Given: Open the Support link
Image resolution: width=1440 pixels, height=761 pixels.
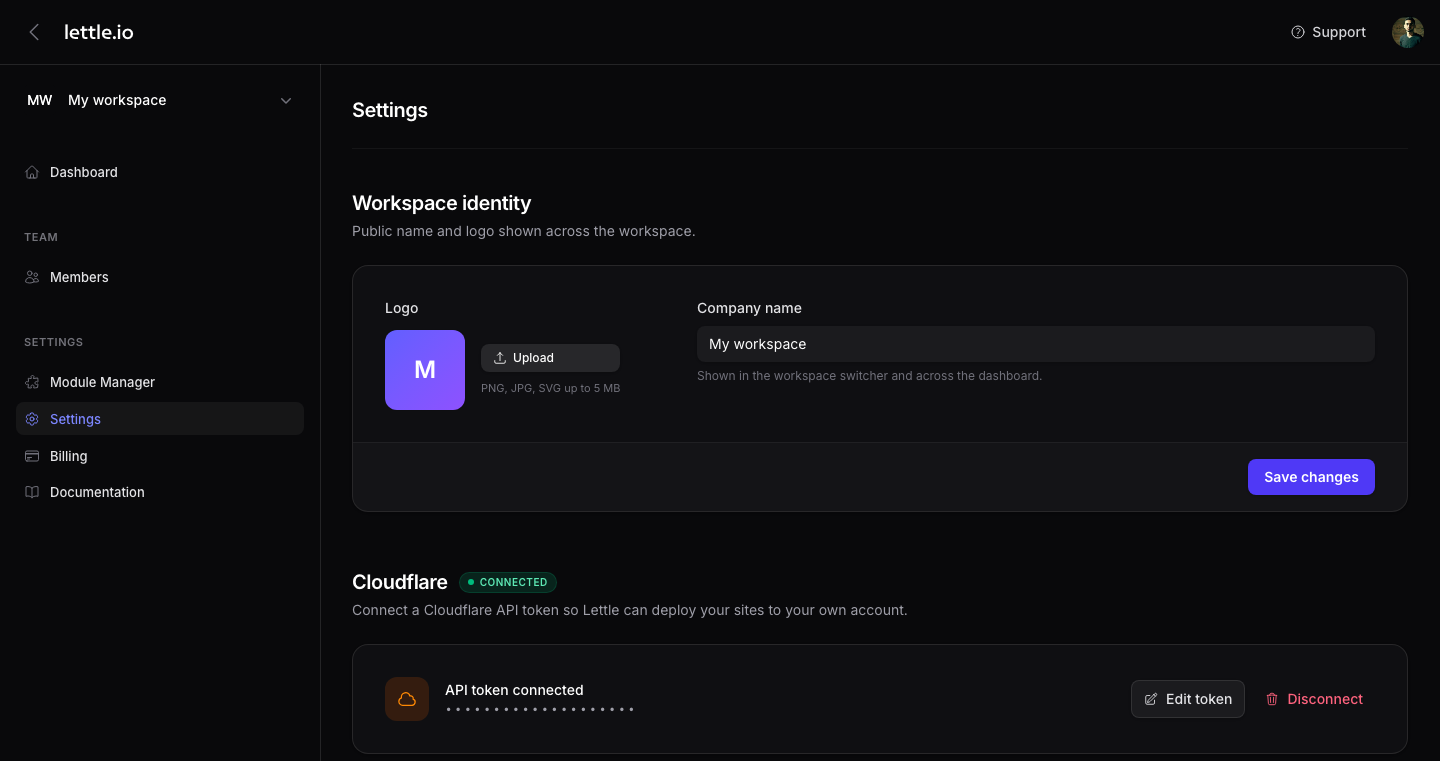Looking at the screenshot, I should pos(1328,32).
